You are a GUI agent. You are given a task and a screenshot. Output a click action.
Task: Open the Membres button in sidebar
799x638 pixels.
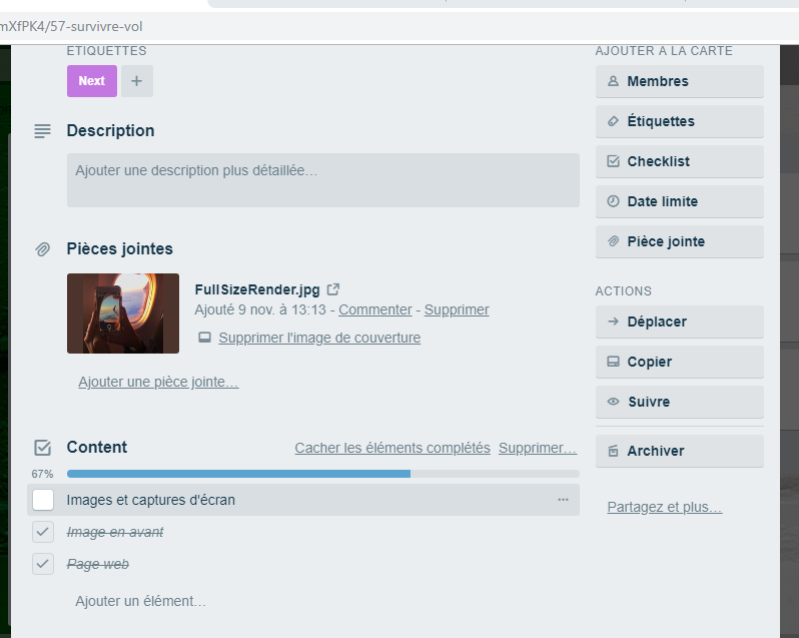click(680, 81)
